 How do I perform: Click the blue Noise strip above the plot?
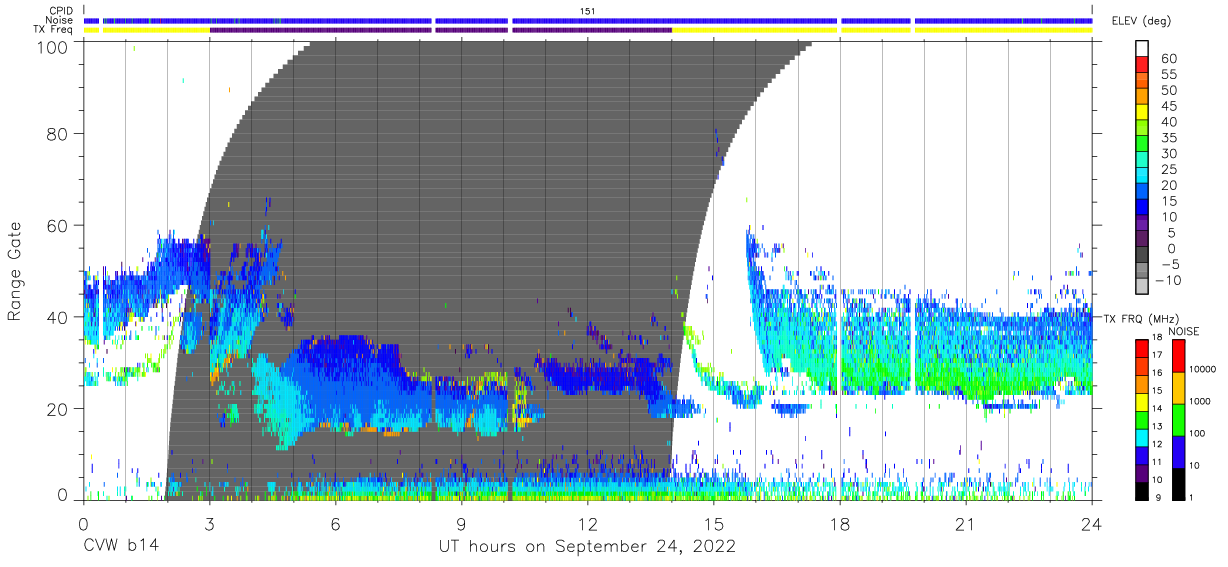click(x=588, y=20)
